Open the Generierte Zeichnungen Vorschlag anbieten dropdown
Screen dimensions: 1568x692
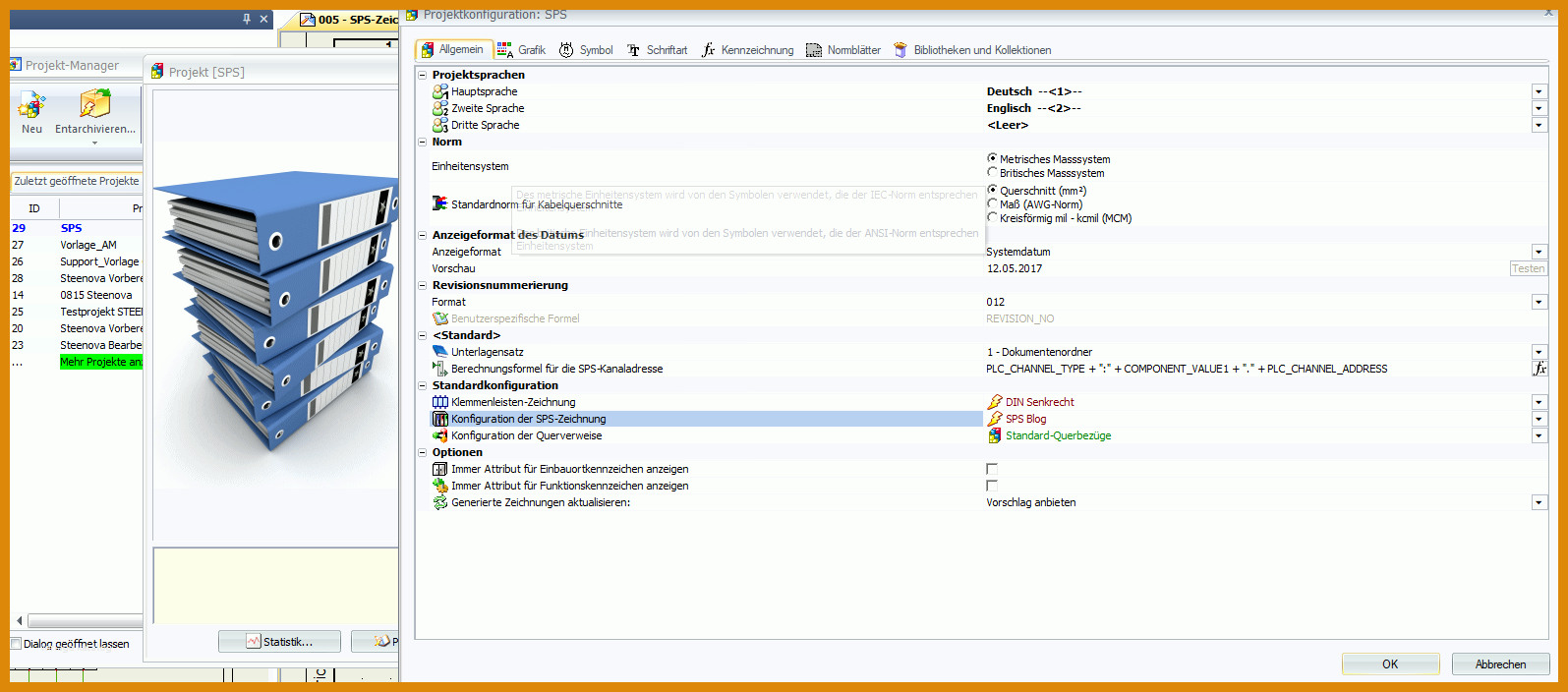(x=1539, y=502)
